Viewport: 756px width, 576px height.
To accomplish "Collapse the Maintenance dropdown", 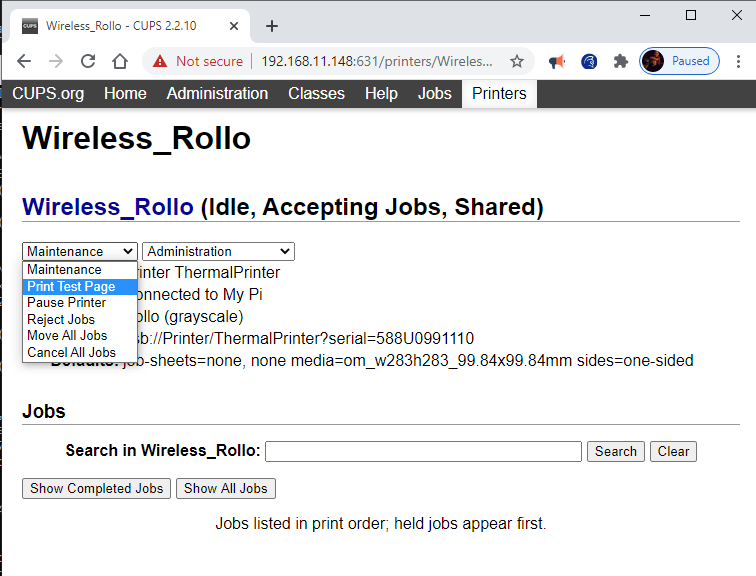I will click(80, 252).
